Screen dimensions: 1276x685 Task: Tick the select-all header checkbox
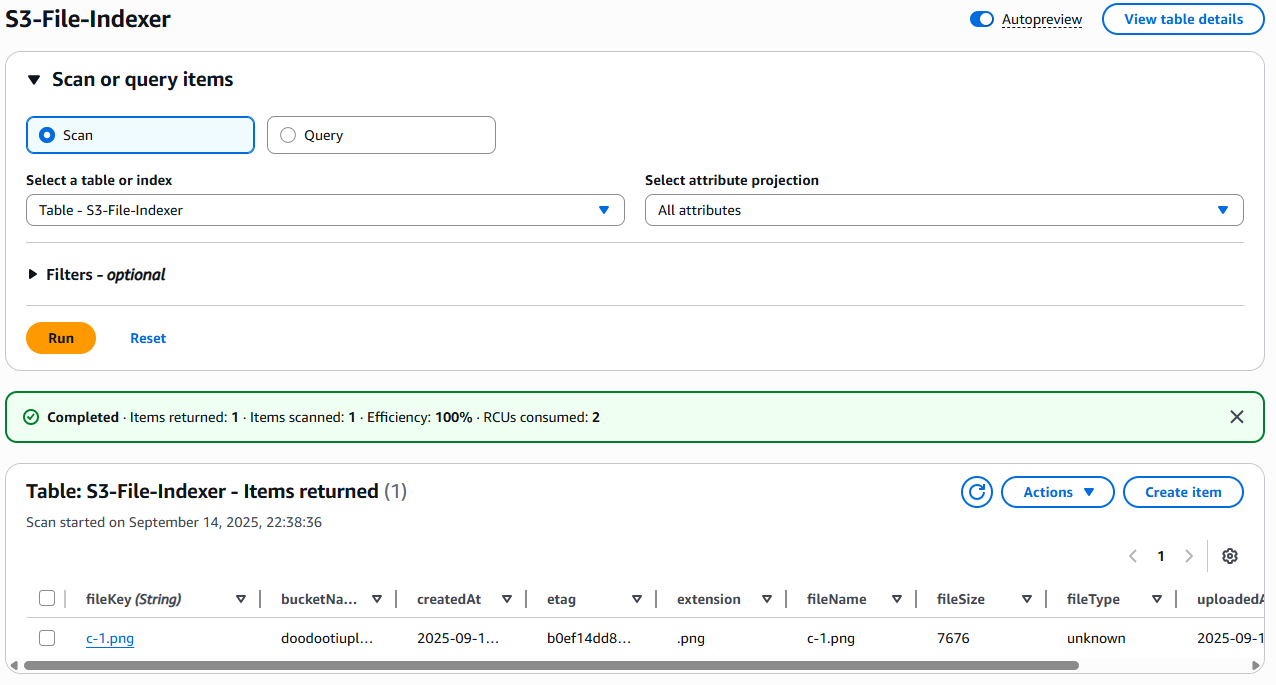point(47,599)
